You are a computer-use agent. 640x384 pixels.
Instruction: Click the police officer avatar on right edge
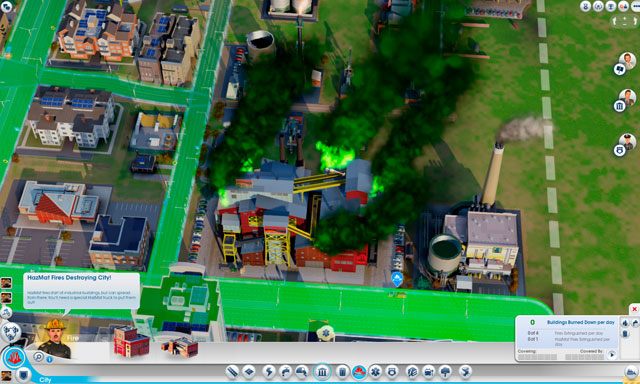click(x=627, y=142)
